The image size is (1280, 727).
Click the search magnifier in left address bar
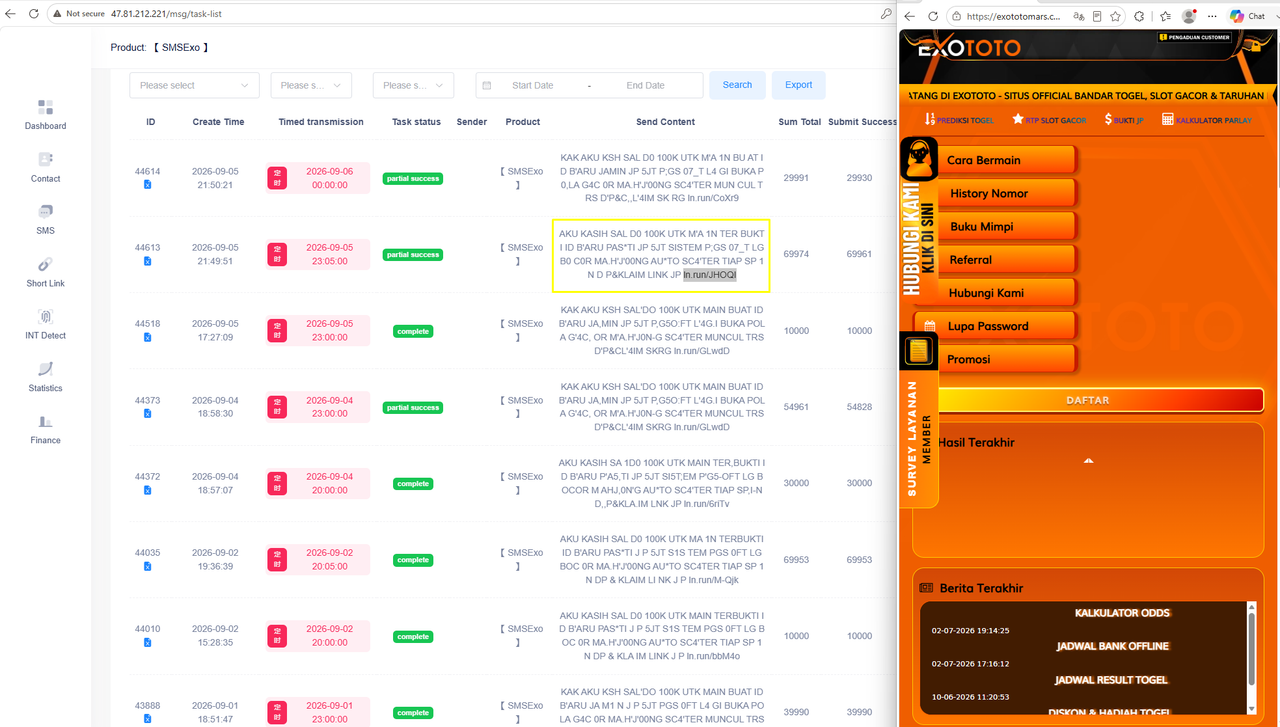886,14
